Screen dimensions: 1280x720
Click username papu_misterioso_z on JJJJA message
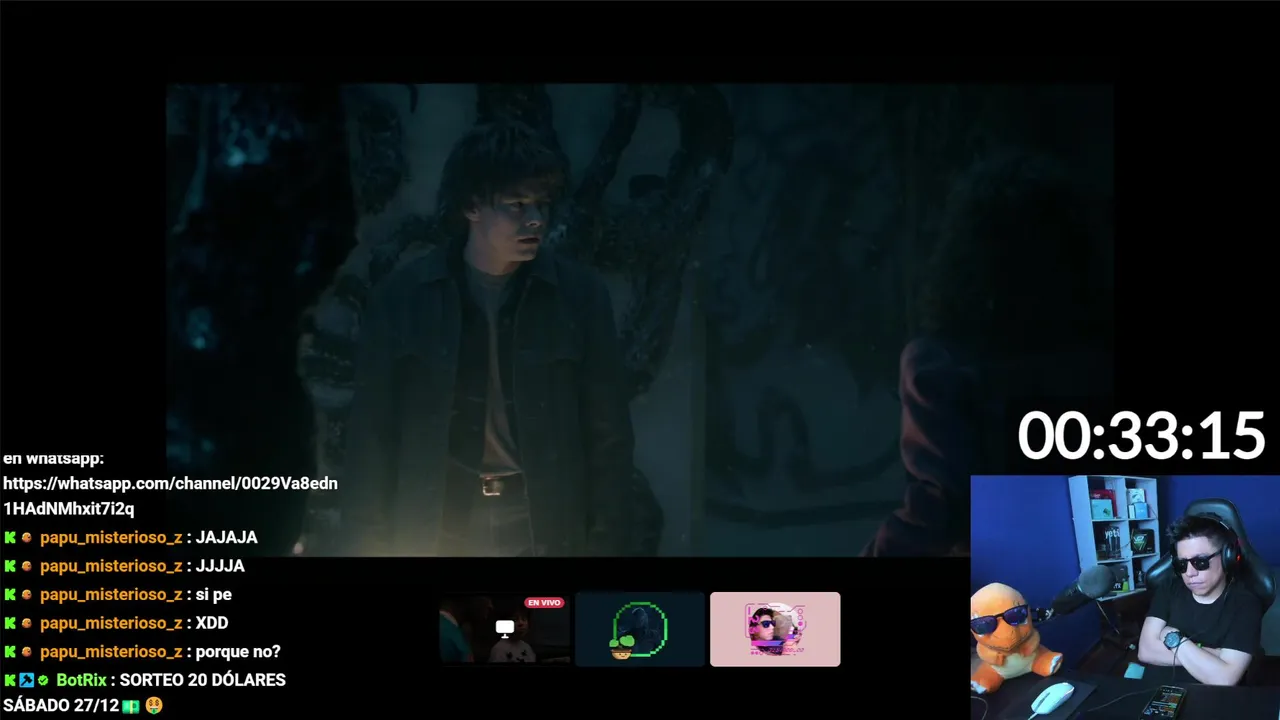(111, 566)
